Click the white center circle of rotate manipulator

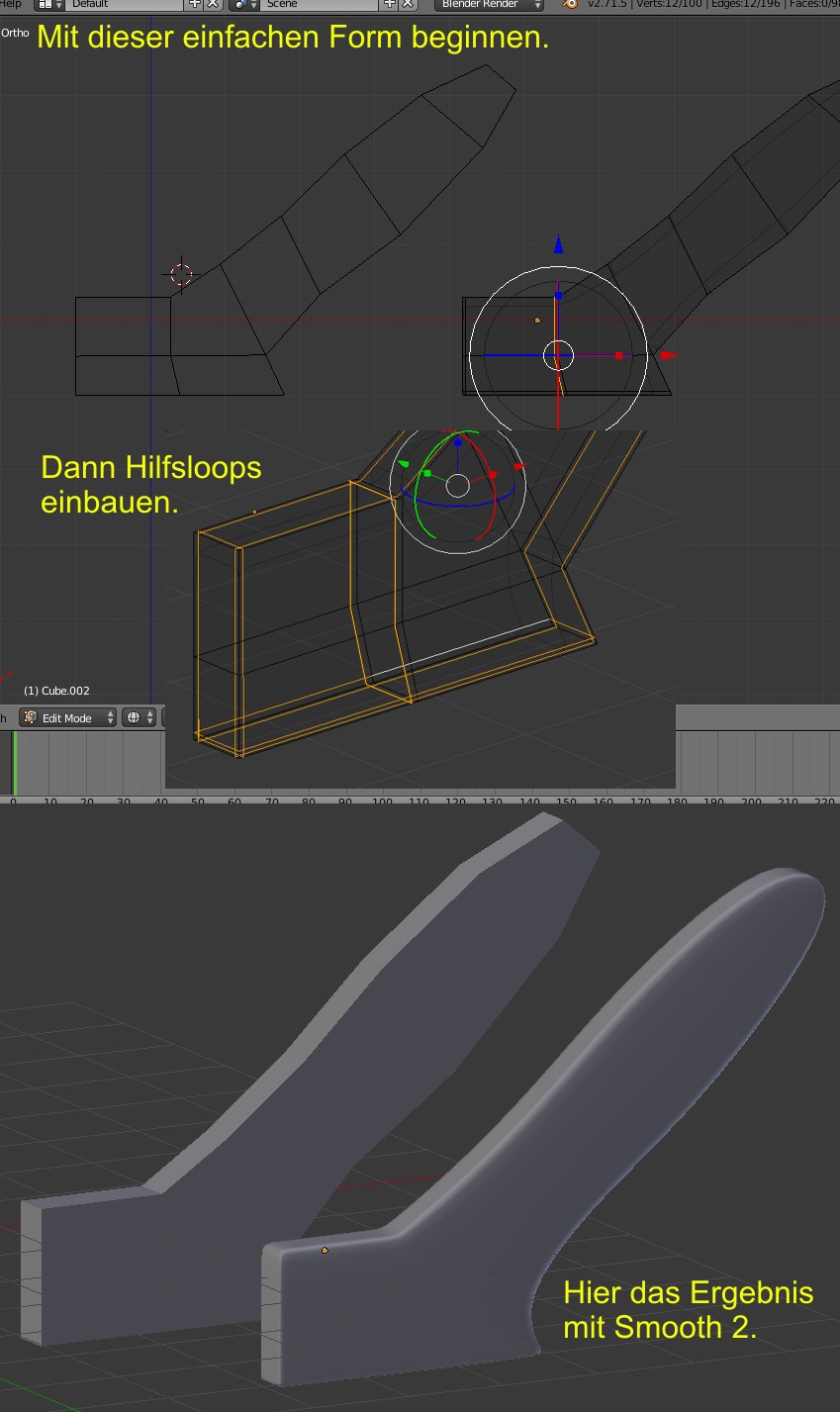457,485
